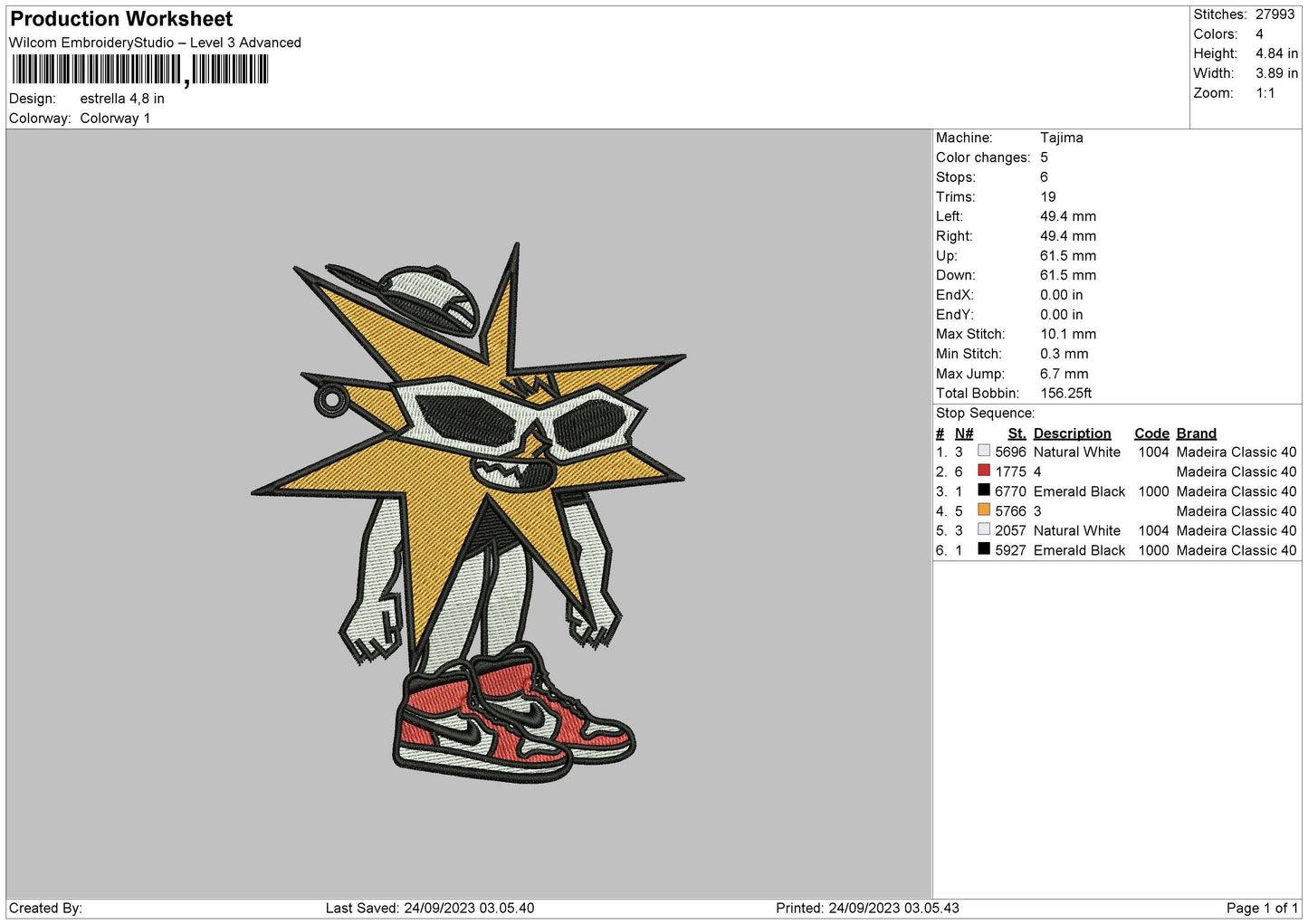Click 'Page 1 of 1' in footer
Image resolution: width=1308 pixels, height=924 pixels.
pos(1262,908)
